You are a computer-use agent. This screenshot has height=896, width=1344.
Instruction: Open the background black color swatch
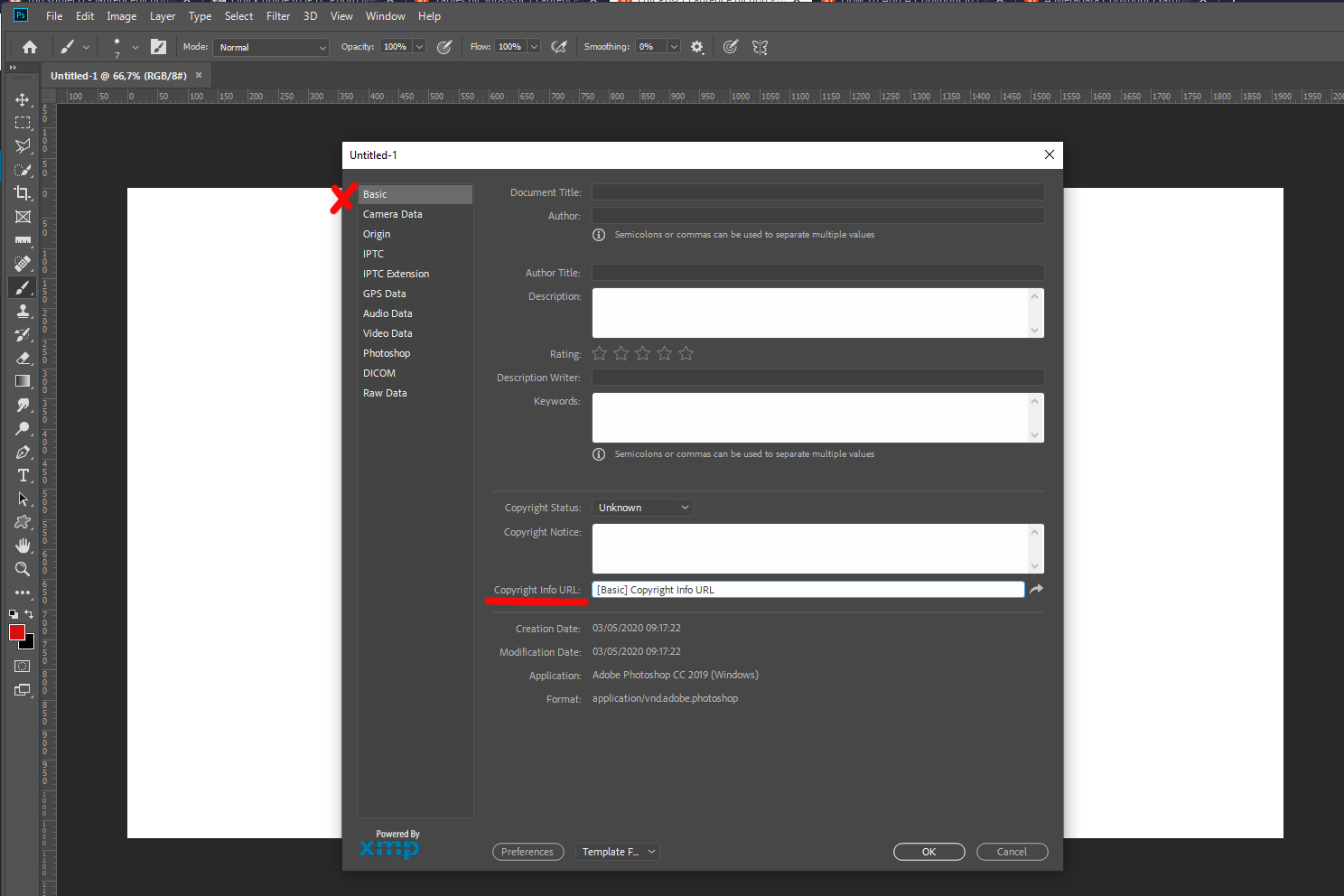tap(30, 644)
